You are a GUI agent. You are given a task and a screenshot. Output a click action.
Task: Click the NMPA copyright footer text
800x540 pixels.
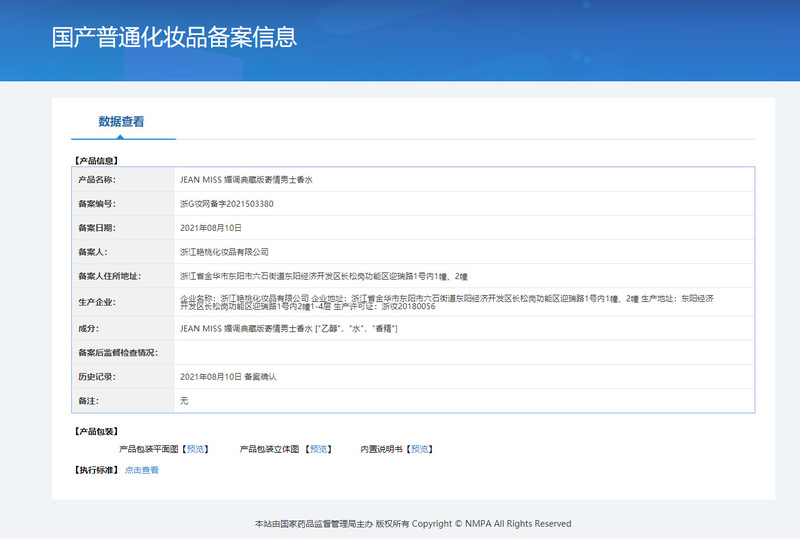click(x=413, y=523)
